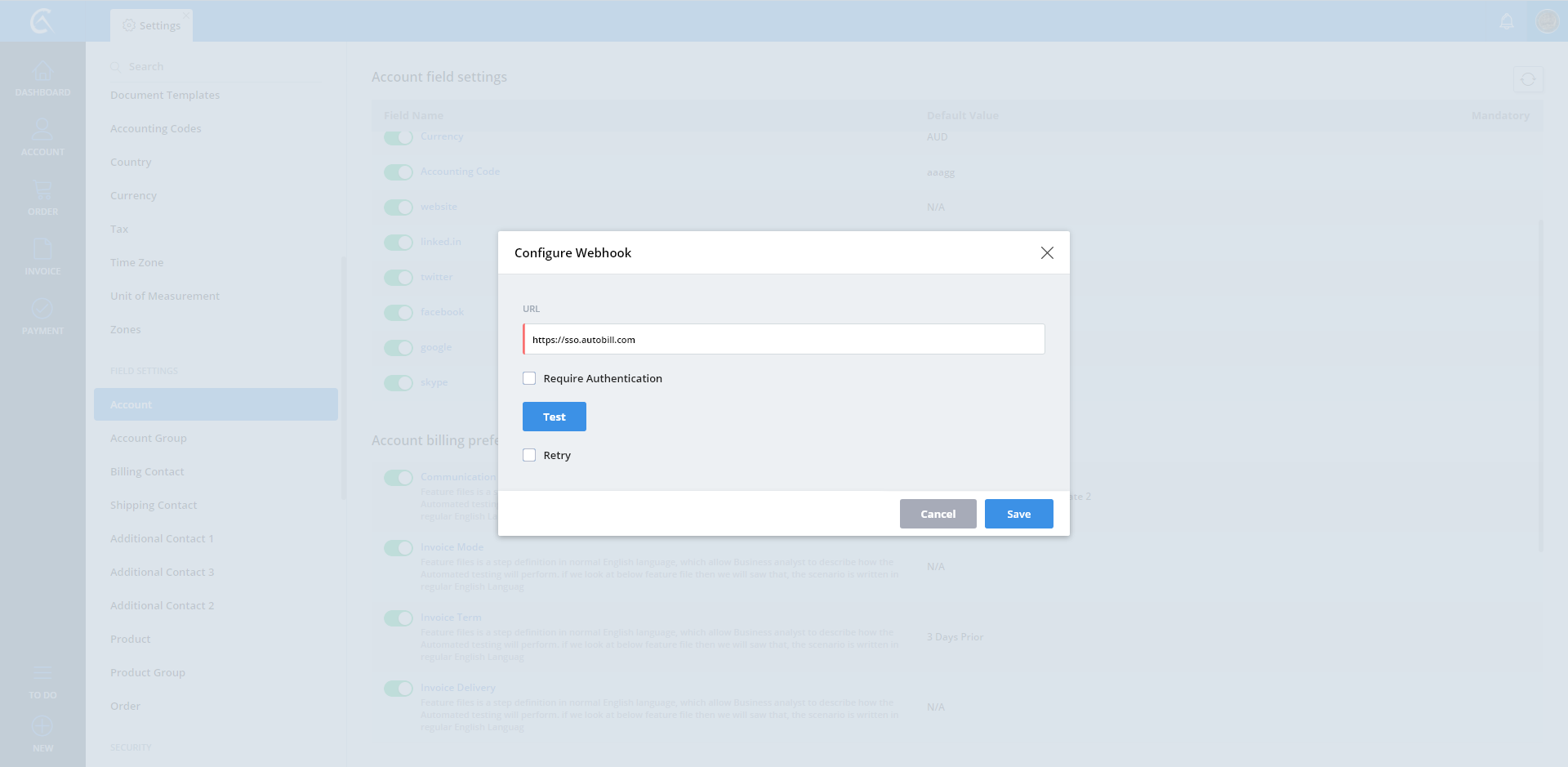Viewport: 1568px width, 767px height.
Task: Switch to the Settings tab
Action: [152, 25]
